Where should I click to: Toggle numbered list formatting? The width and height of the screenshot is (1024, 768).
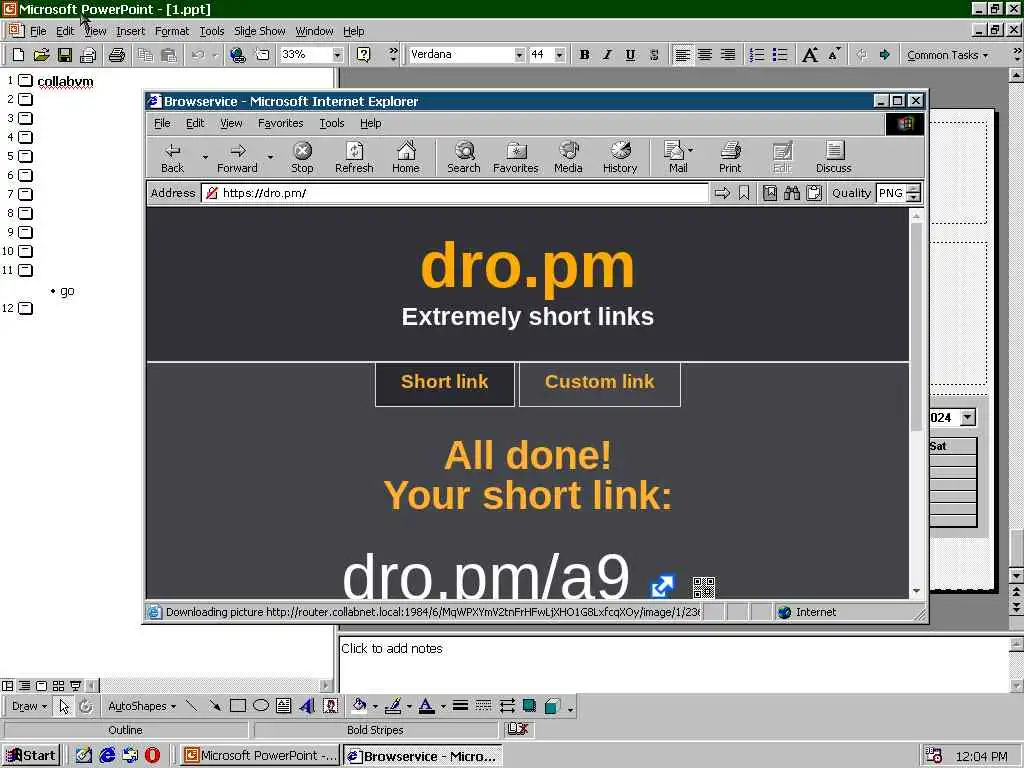(757, 55)
